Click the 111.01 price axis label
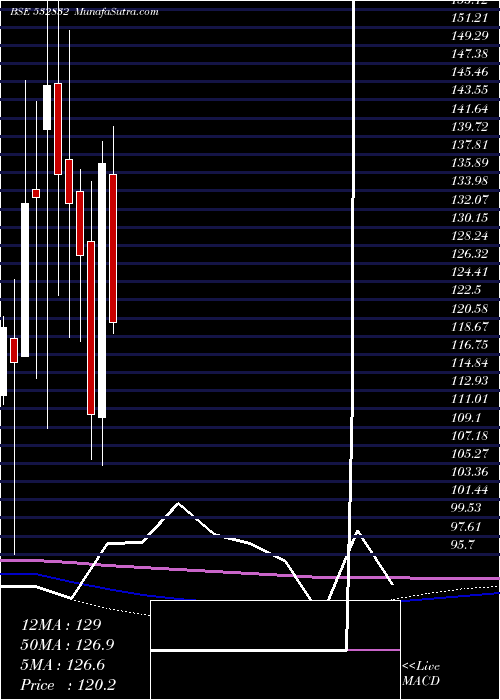The width and height of the screenshot is (500, 700). pyautogui.click(x=469, y=399)
